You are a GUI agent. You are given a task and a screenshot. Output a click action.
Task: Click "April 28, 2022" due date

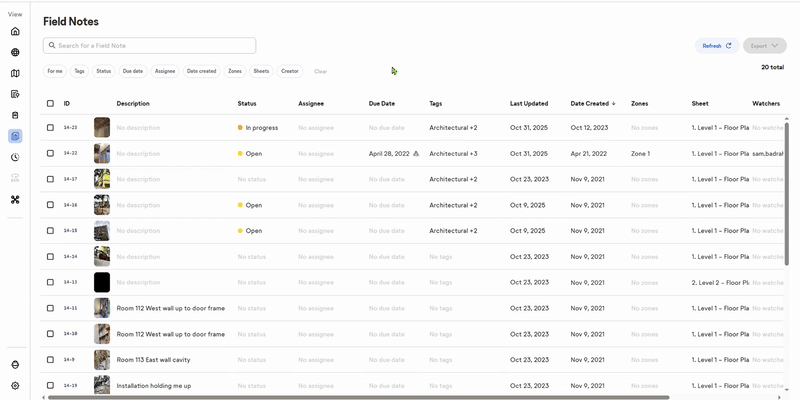(389, 154)
